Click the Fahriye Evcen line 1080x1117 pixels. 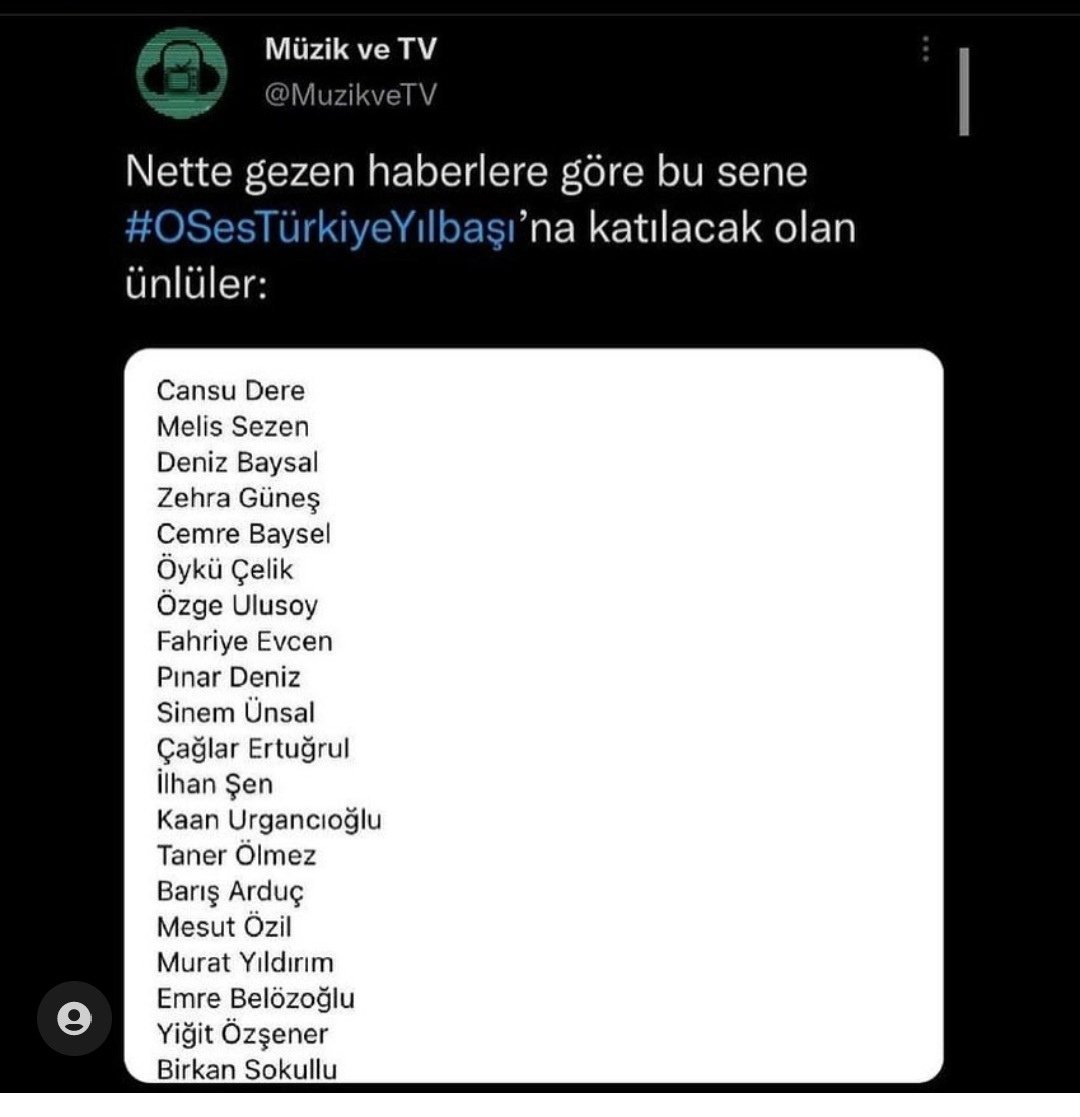pyautogui.click(x=244, y=641)
